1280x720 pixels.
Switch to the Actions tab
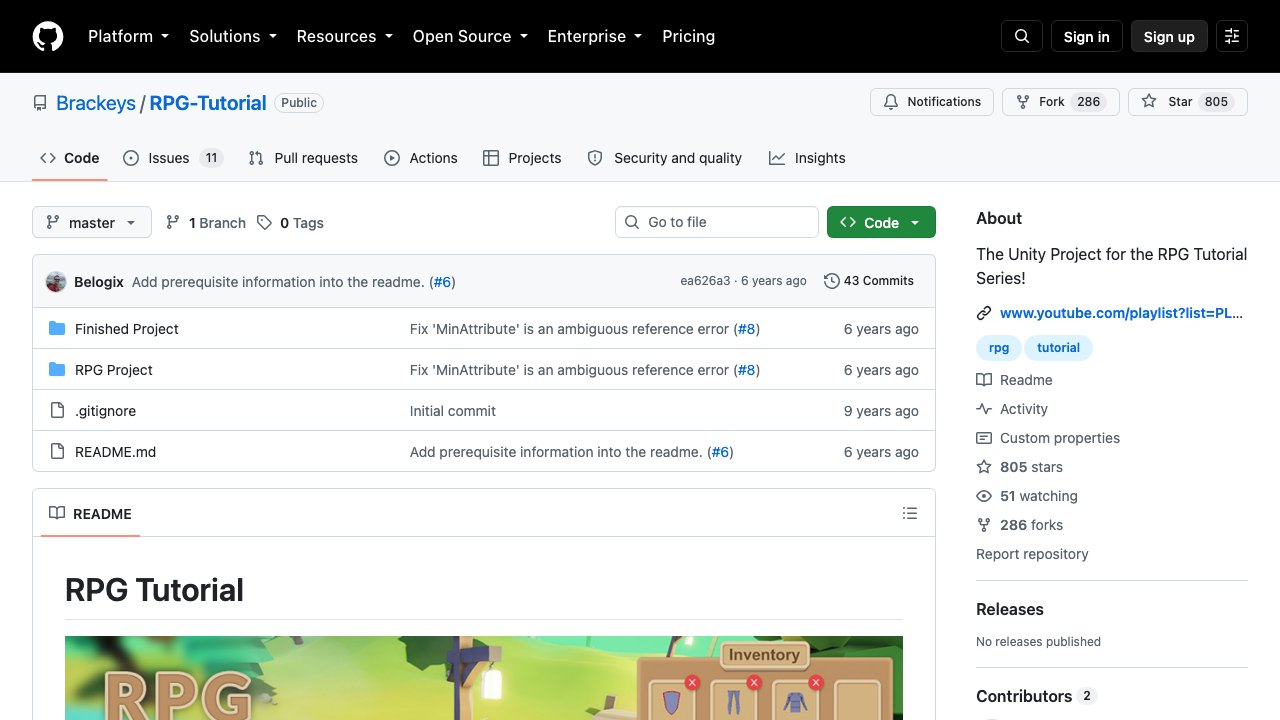[x=421, y=158]
